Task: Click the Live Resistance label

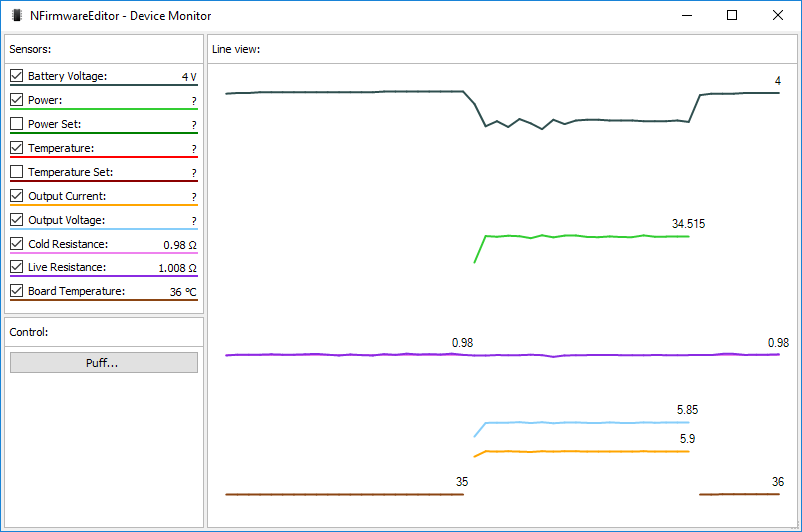Action: coord(67,268)
